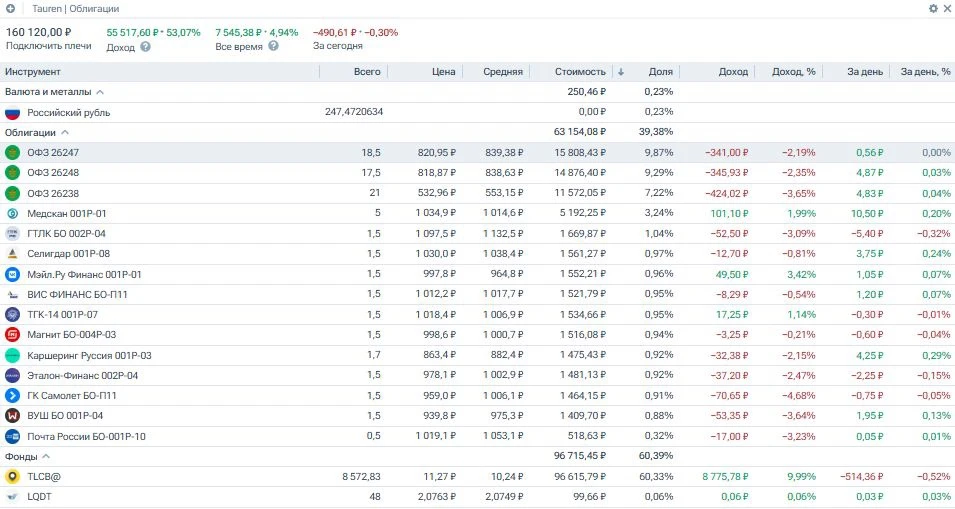Click the ТГК-14 001Р-07 icon
955x509 pixels.
(12, 315)
